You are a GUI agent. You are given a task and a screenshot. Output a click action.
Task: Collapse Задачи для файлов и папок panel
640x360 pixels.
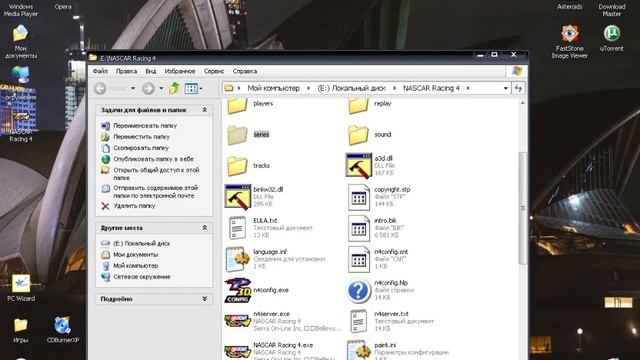pos(204,110)
